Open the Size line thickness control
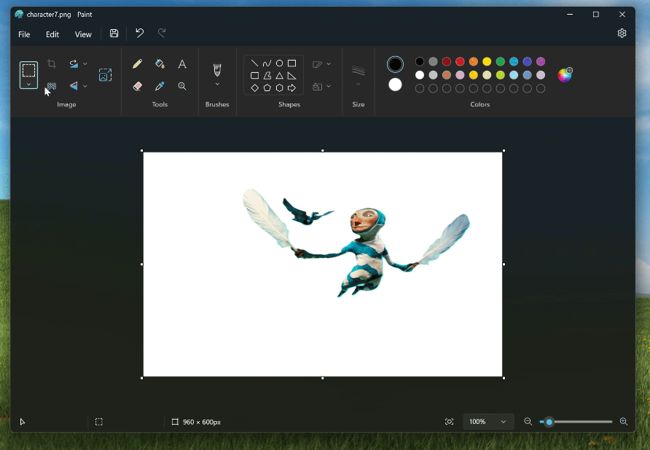This screenshot has width=650, height=450. (x=359, y=75)
